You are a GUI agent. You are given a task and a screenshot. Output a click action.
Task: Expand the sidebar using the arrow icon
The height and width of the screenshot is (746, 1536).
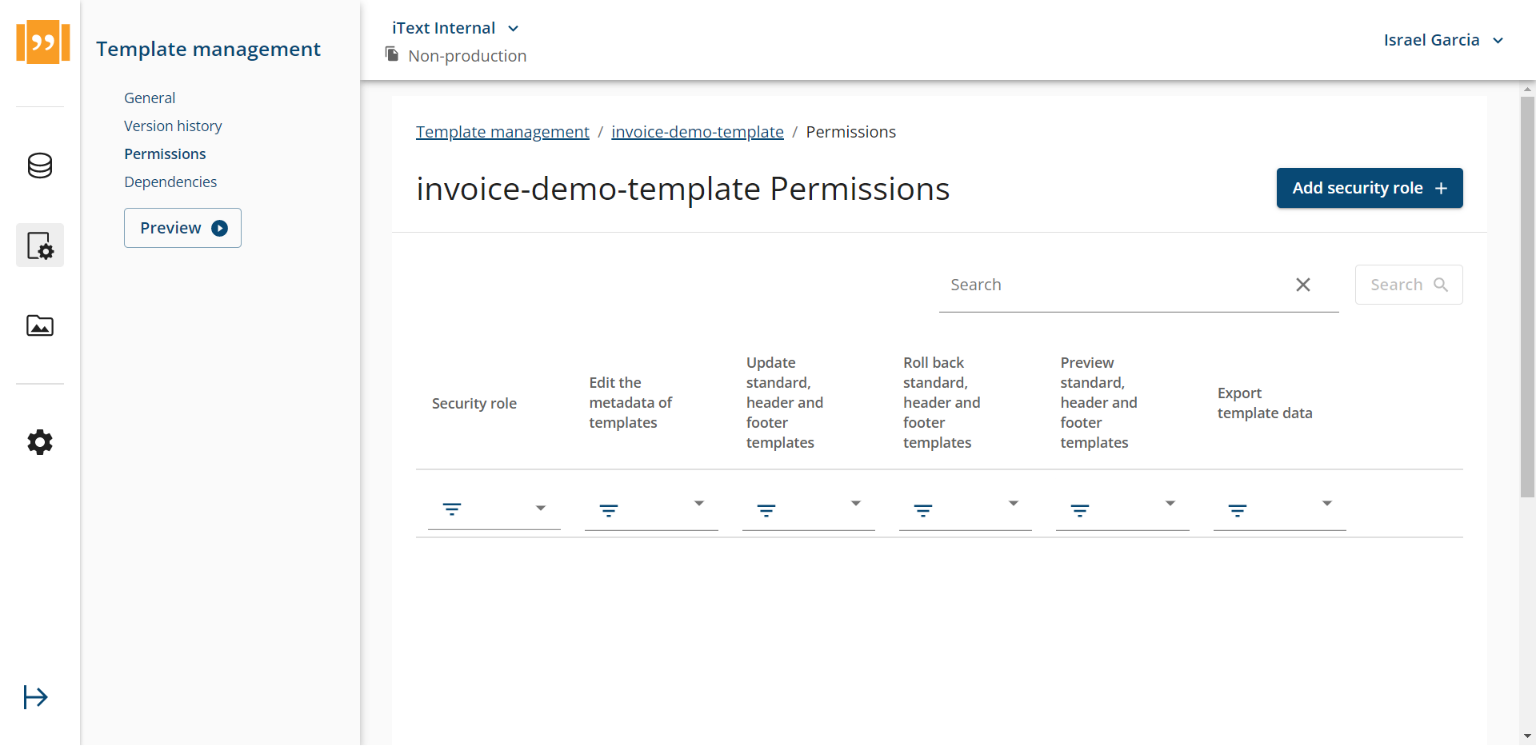tap(35, 697)
